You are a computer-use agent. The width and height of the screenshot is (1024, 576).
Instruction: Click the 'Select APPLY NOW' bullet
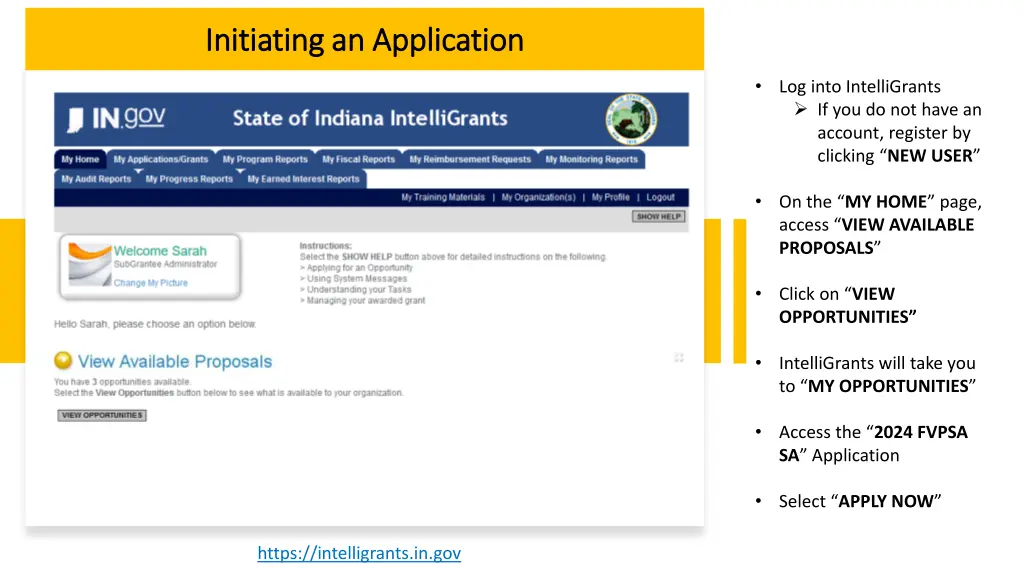(859, 501)
